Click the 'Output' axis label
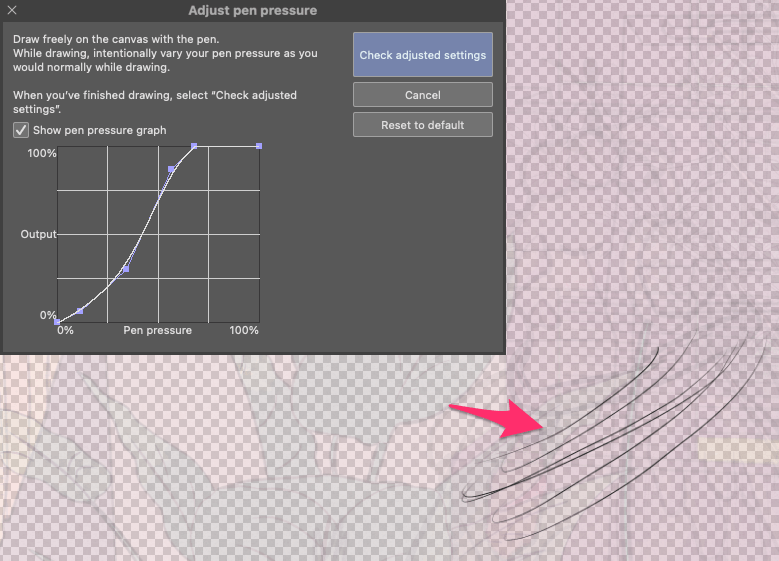The image size is (779, 561). (x=38, y=234)
